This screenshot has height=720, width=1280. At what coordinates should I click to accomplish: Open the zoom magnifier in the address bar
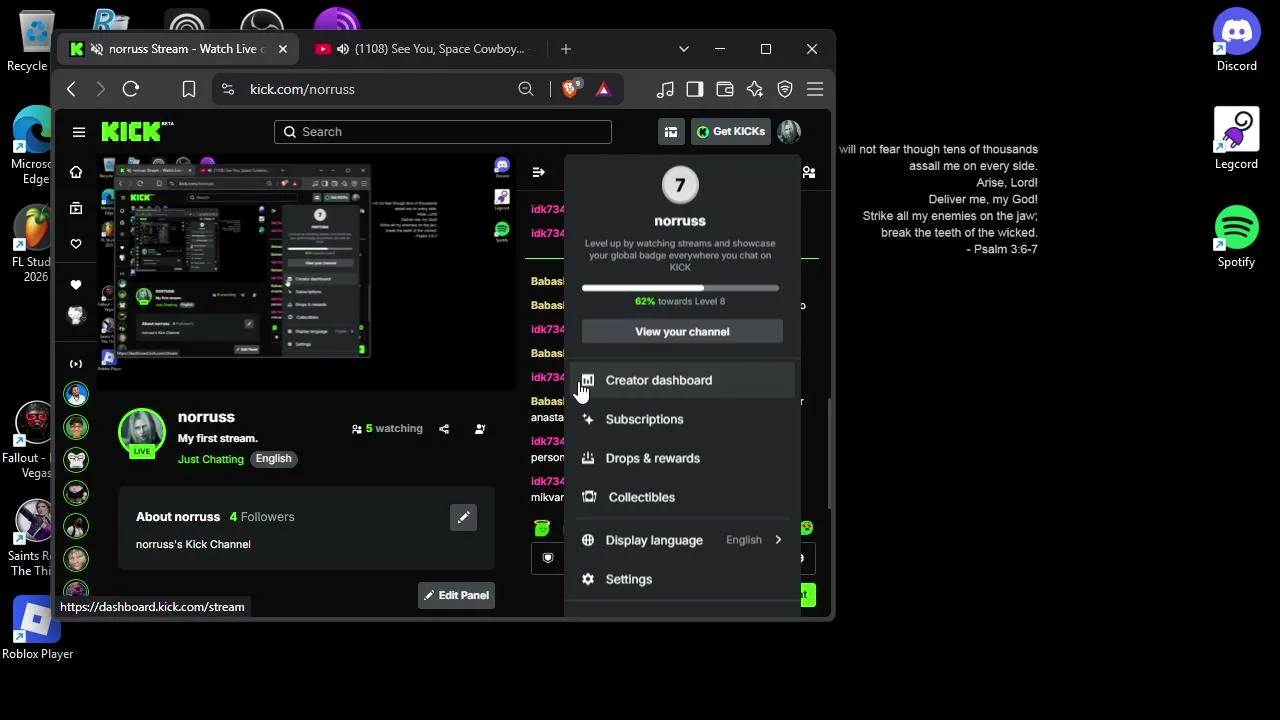[x=526, y=89]
